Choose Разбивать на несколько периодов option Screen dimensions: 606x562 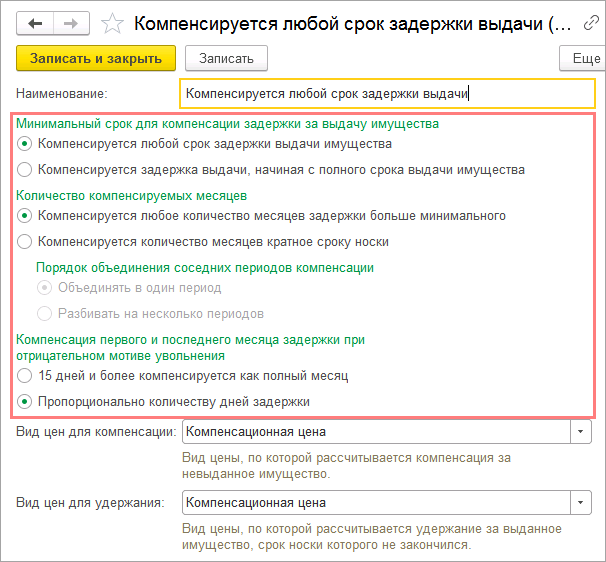click(150, 314)
